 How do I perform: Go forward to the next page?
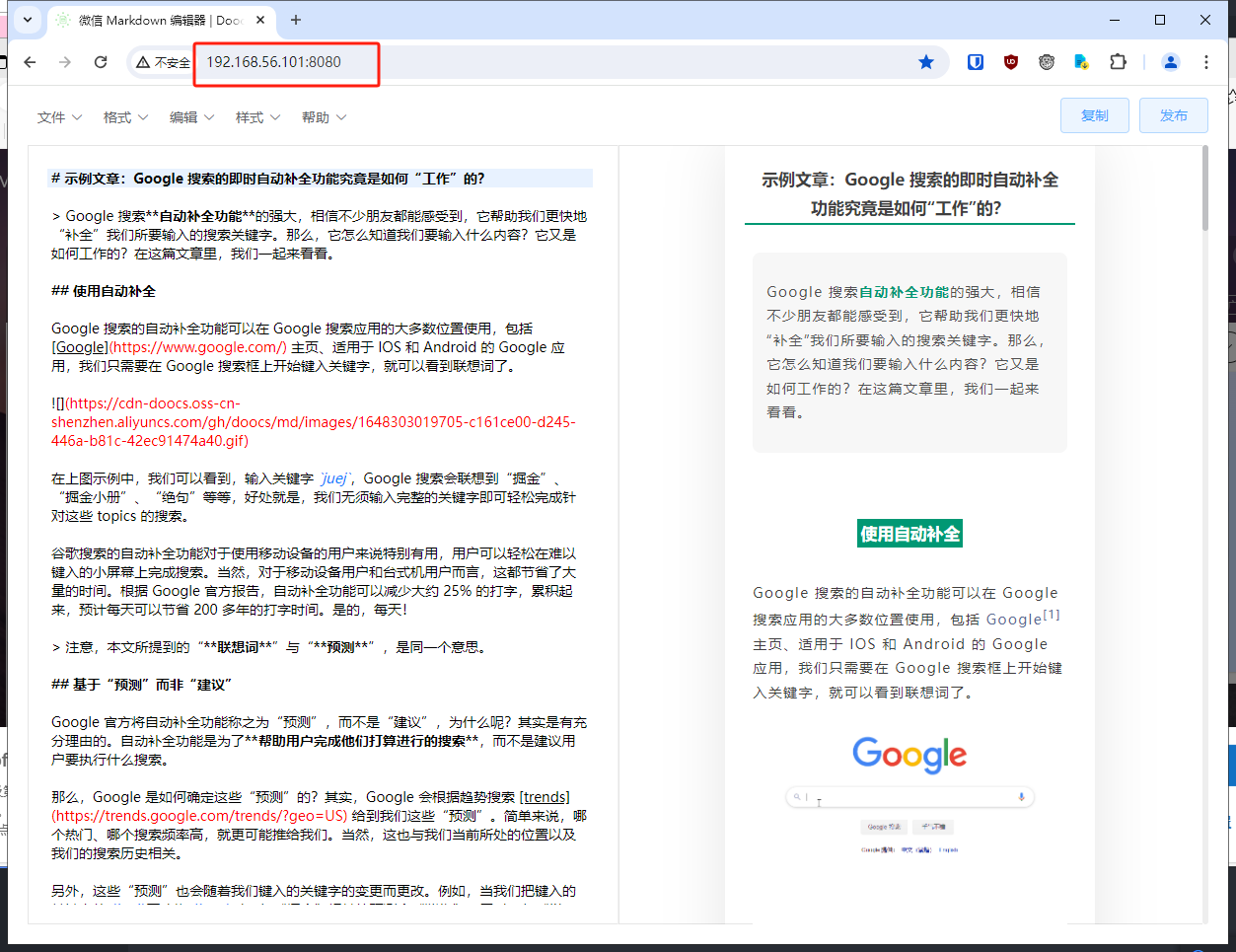[x=65, y=62]
